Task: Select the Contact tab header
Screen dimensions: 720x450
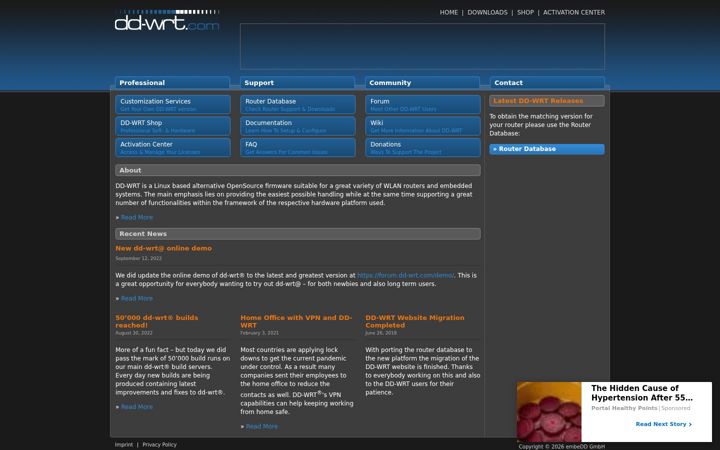Action: click(547, 83)
